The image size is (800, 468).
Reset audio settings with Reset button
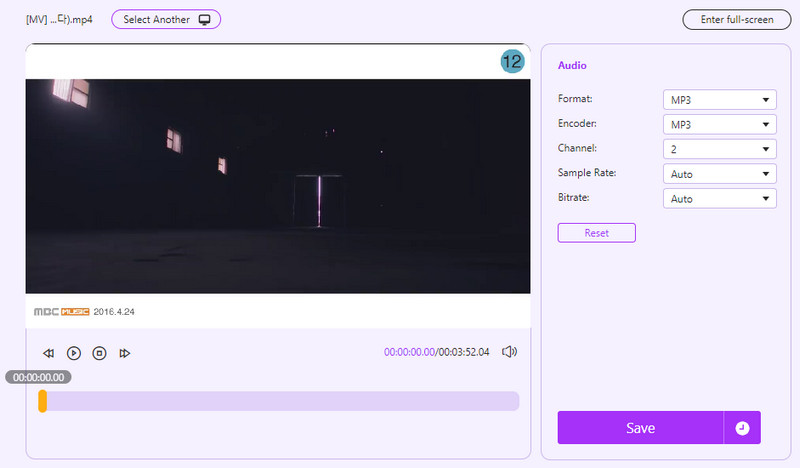click(x=596, y=233)
